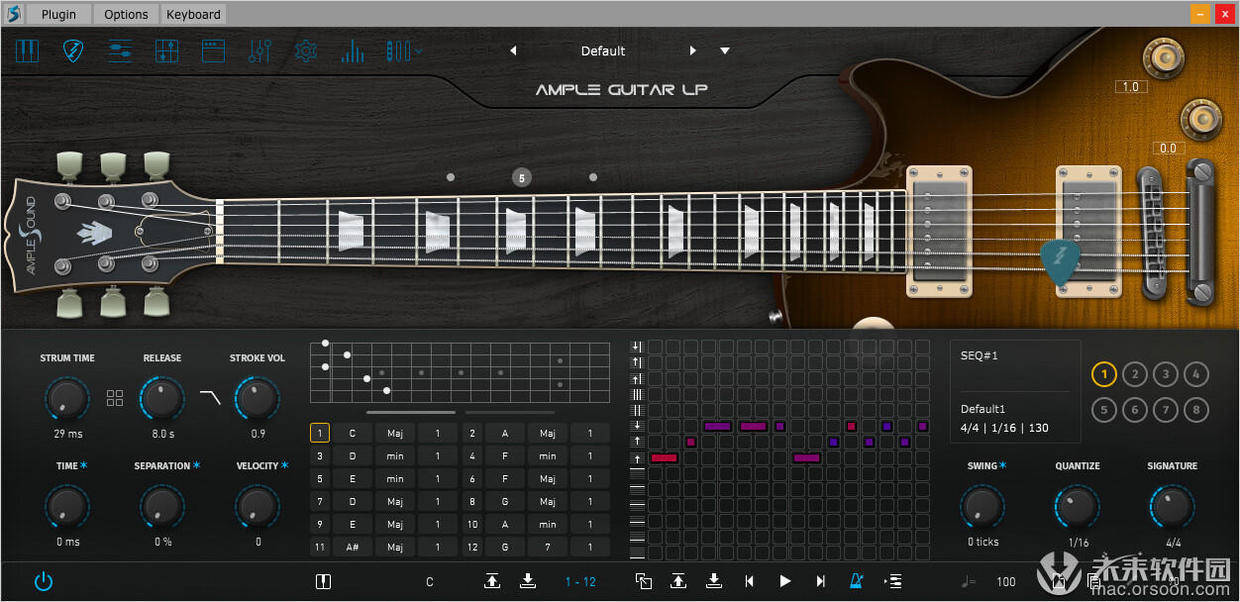Toggle the blue power button
Viewport: 1240px width, 602px height.
43,581
